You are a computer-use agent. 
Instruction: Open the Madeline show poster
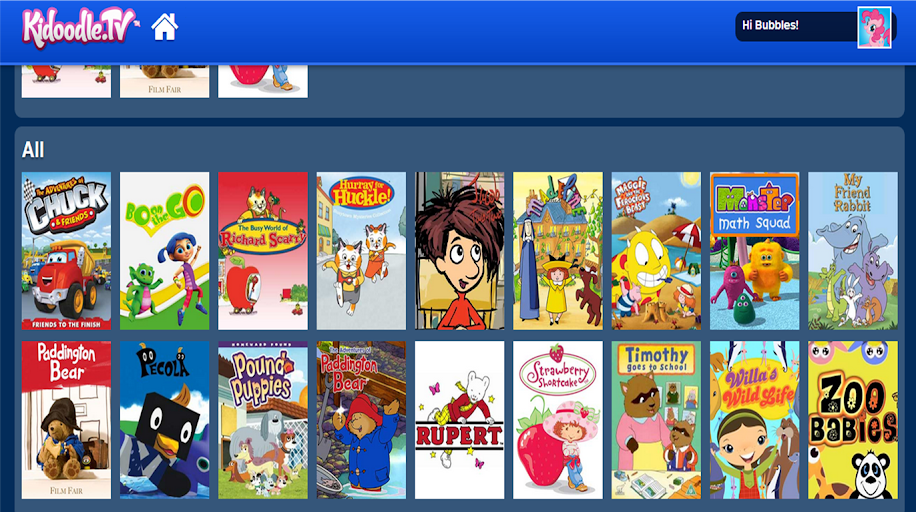pyautogui.click(x=557, y=251)
